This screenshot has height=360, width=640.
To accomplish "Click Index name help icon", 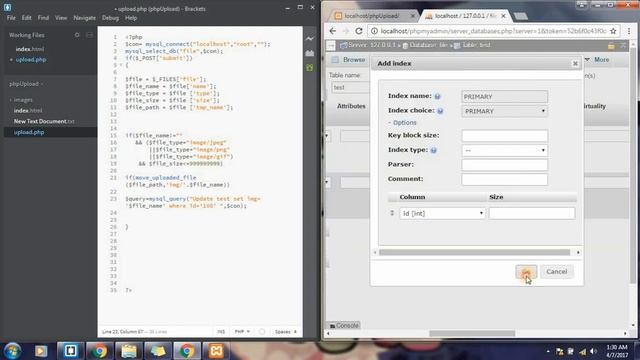I will pyautogui.click(x=437, y=96).
